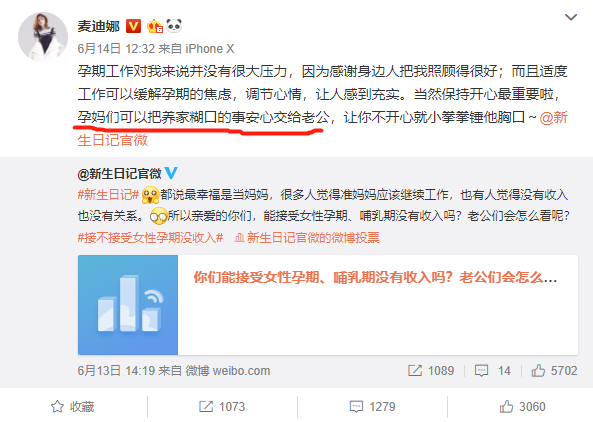
Task: Open the poll card title about 孕期收入
Action: pos(375,278)
